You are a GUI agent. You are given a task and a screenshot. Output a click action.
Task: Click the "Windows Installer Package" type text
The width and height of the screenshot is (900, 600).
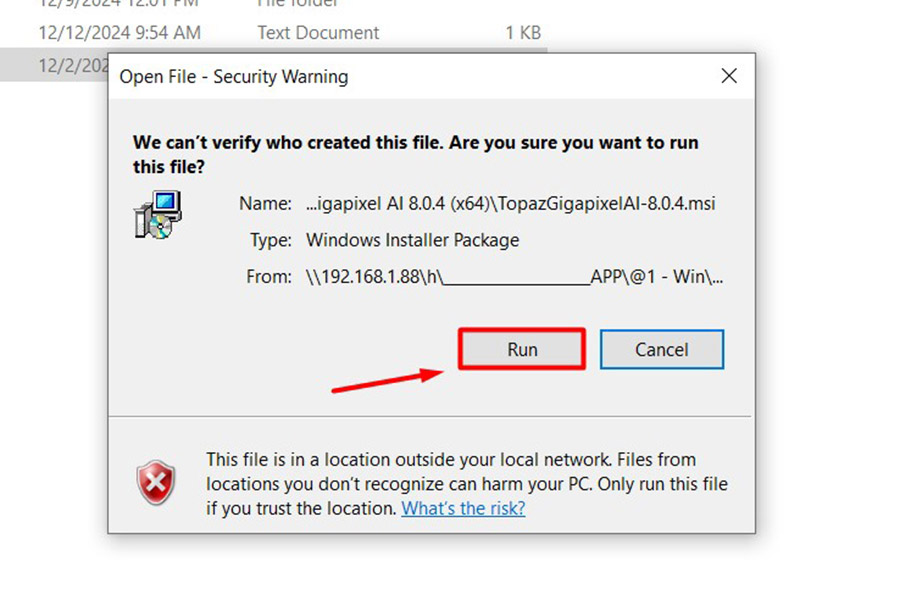(x=412, y=240)
